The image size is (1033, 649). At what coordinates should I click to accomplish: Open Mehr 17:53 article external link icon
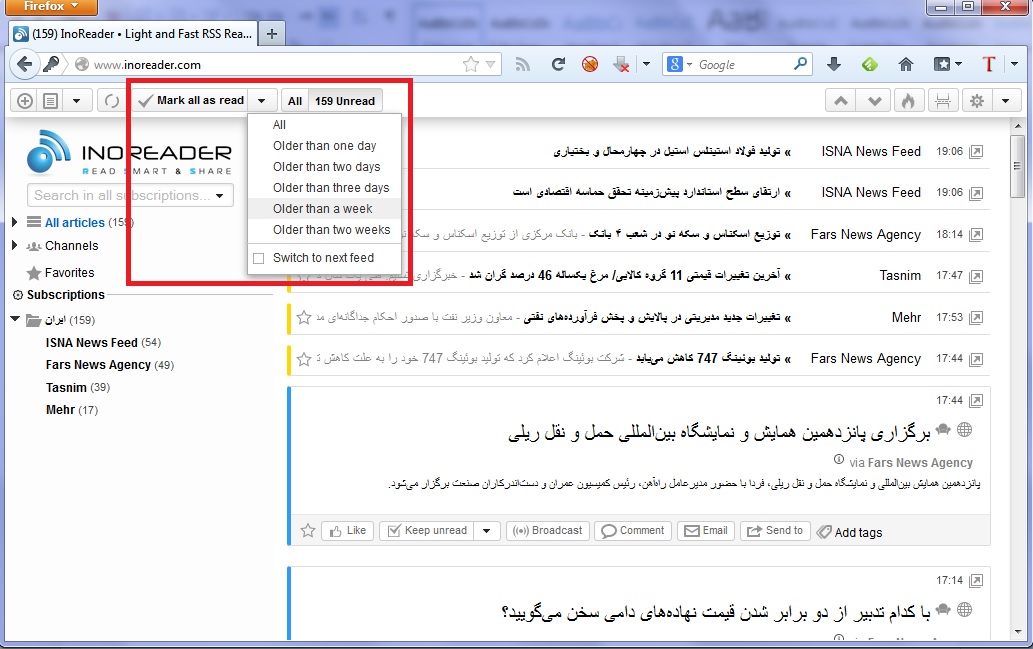tap(976, 318)
